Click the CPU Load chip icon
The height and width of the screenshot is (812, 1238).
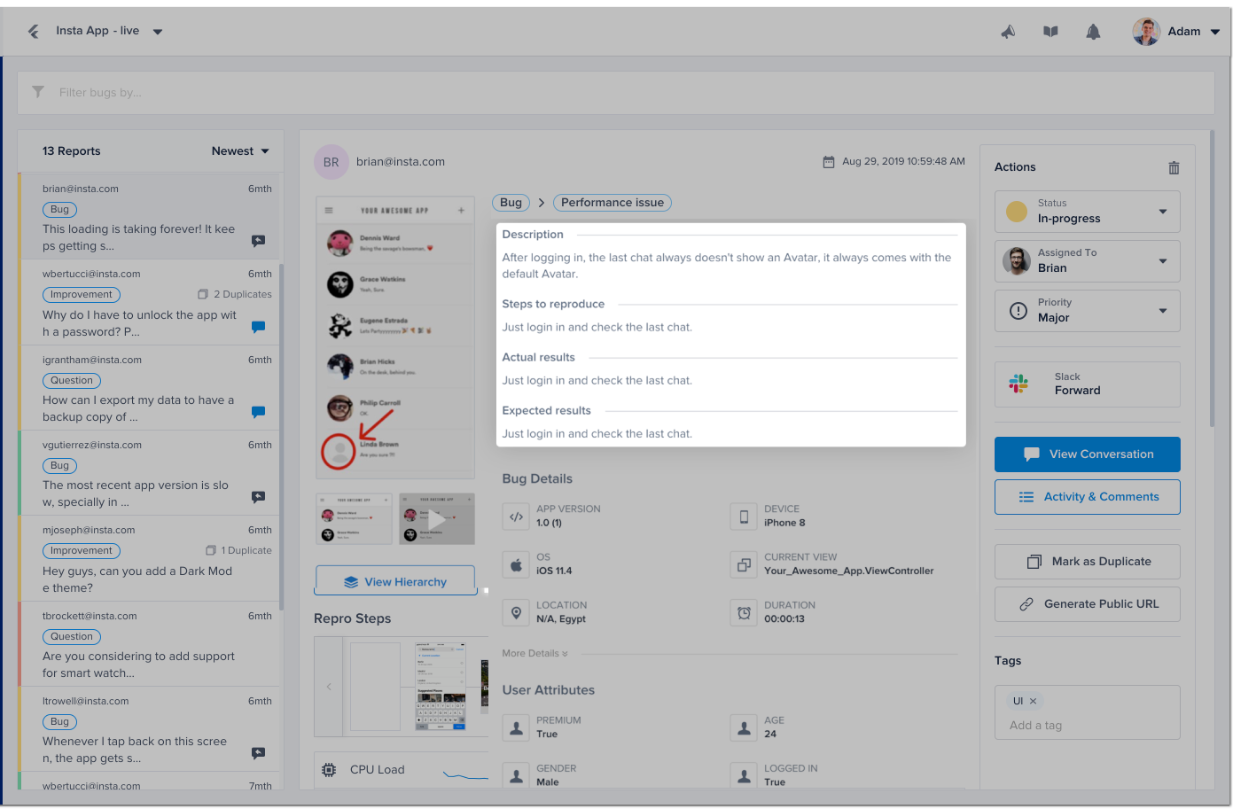click(328, 770)
